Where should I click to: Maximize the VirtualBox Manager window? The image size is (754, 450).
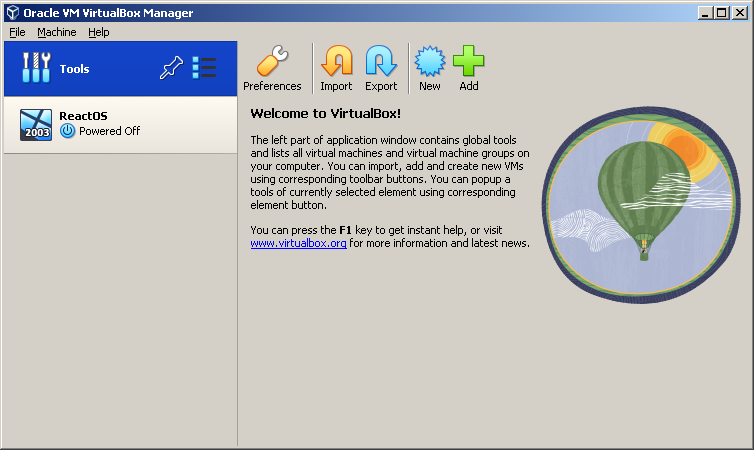(x=722, y=13)
